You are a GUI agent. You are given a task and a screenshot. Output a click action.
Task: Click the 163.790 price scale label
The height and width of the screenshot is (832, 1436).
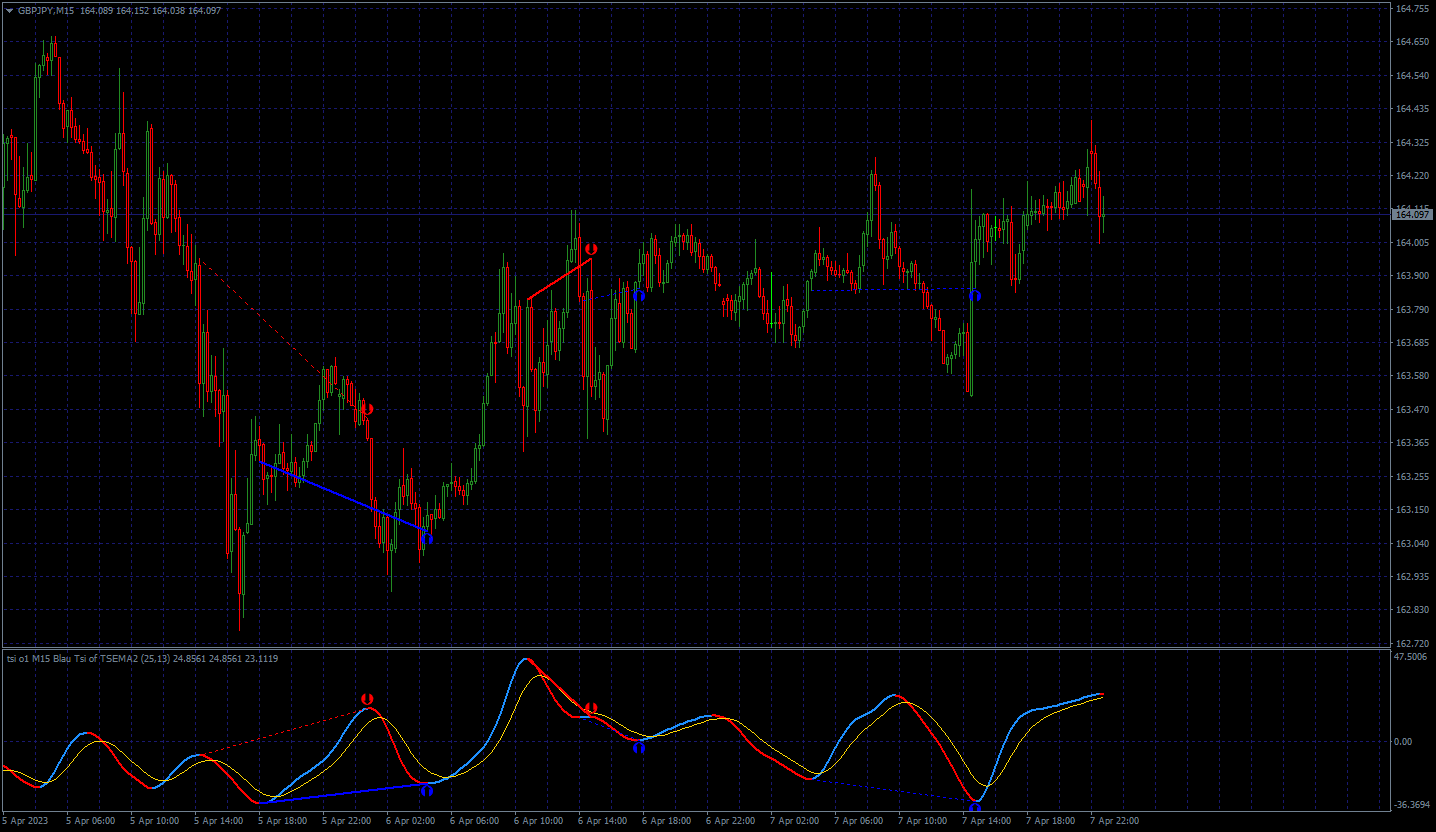coord(1411,309)
